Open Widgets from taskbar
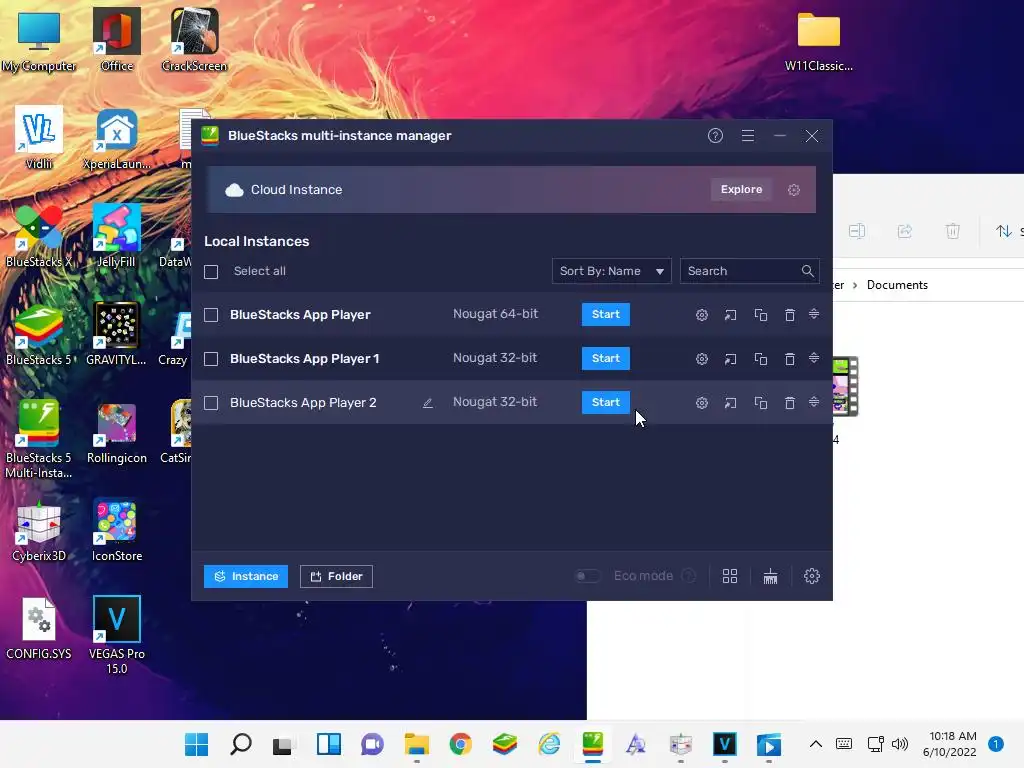This screenshot has height=768, width=1024. tap(328, 744)
